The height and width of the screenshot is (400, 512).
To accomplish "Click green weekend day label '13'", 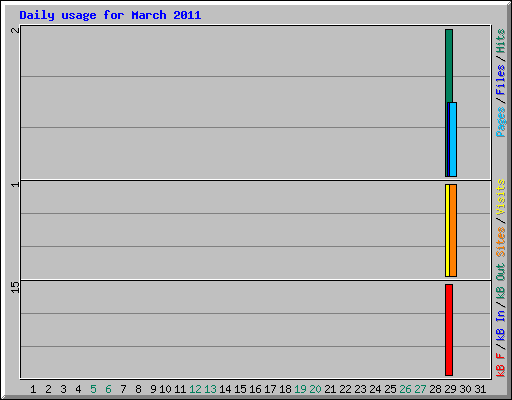I will coord(210,389).
